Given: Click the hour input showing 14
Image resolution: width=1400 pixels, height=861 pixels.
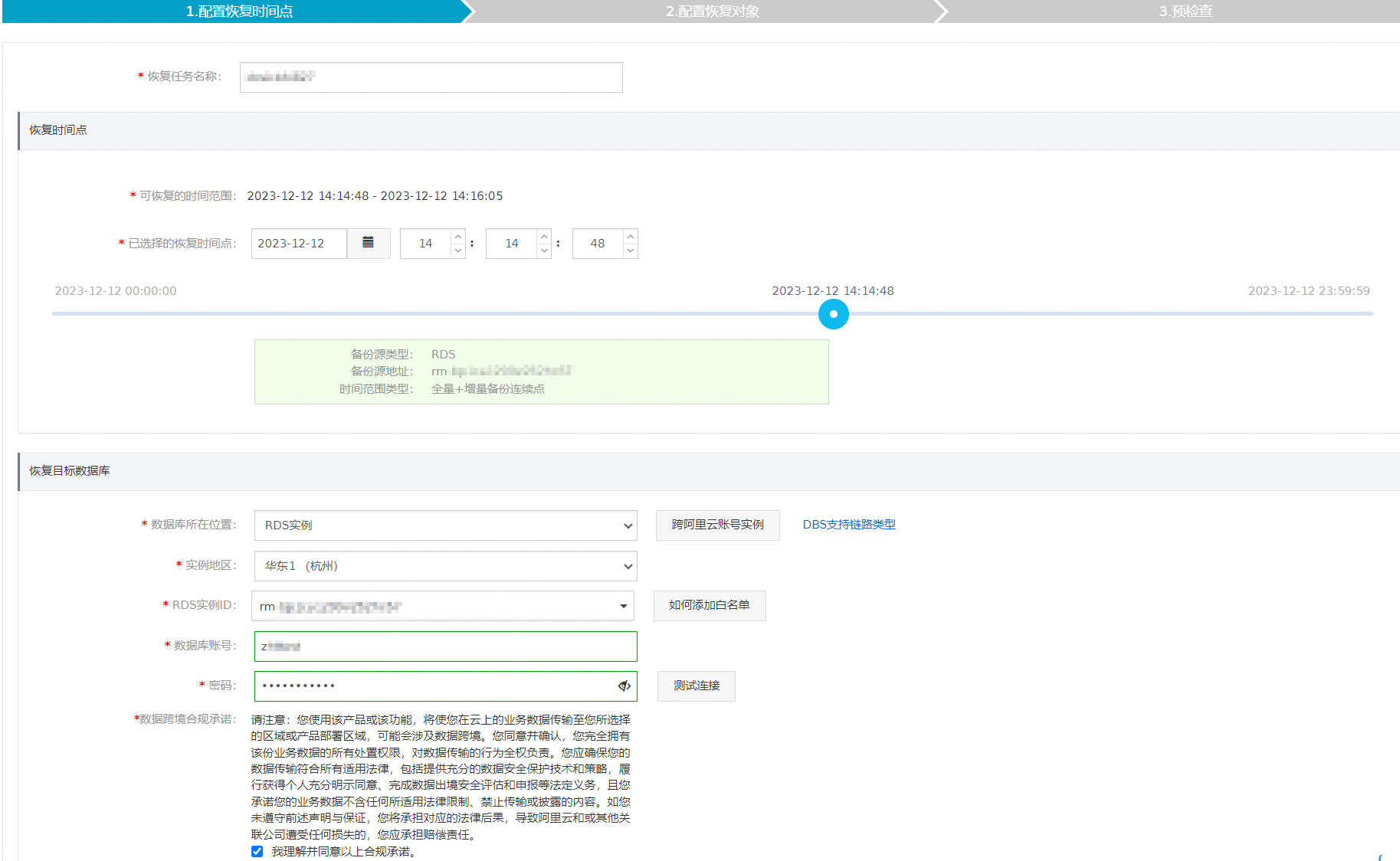Looking at the screenshot, I should [426, 244].
